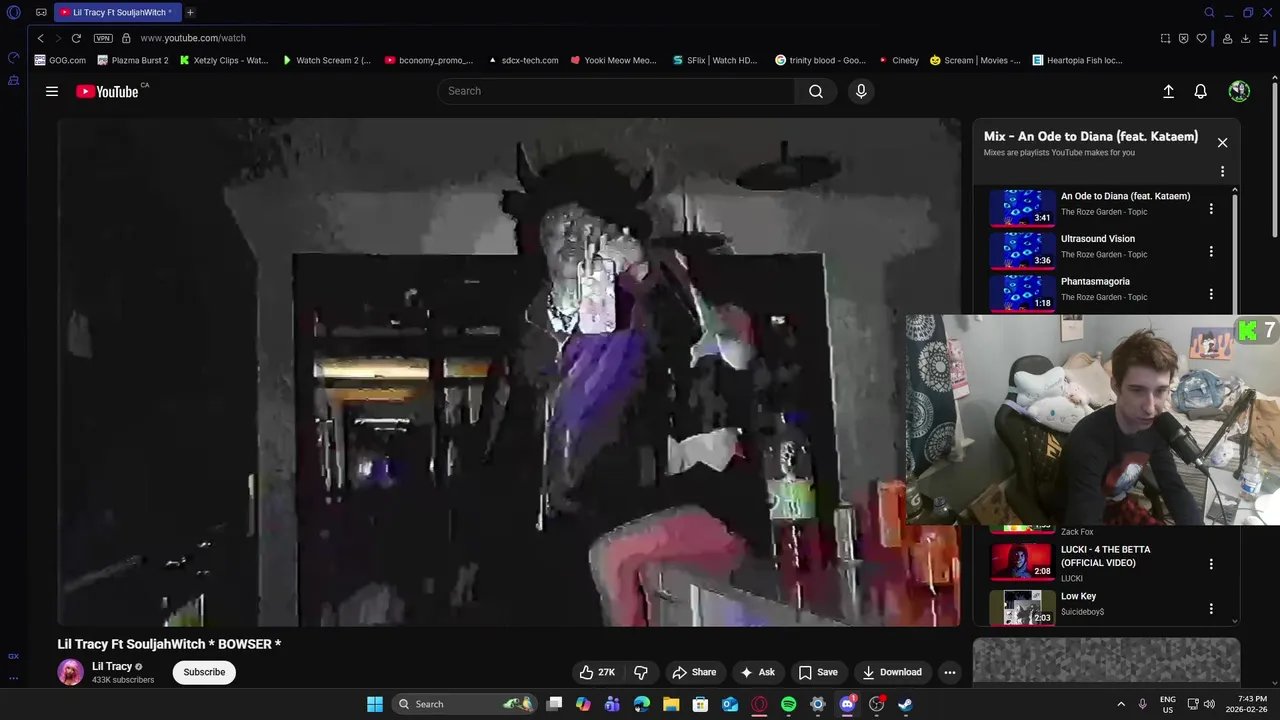Image resolution: width=1280 pixels, height=720 pixels.
Task: Open browser downloads icon
Action: (1245, 38)
